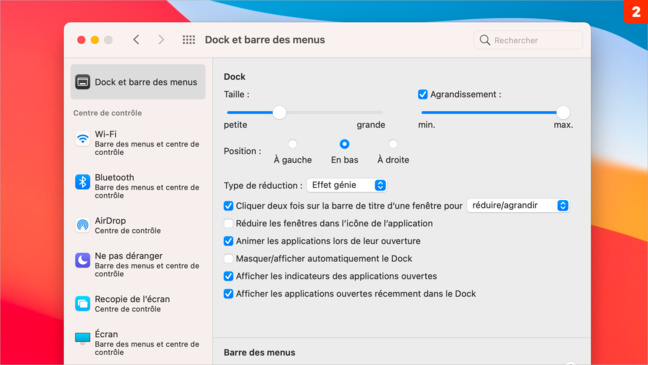The width and height of the screenshot is (648, 365).
Task: Click the Barre des menus section heading
Action: (x=260, y=353)
